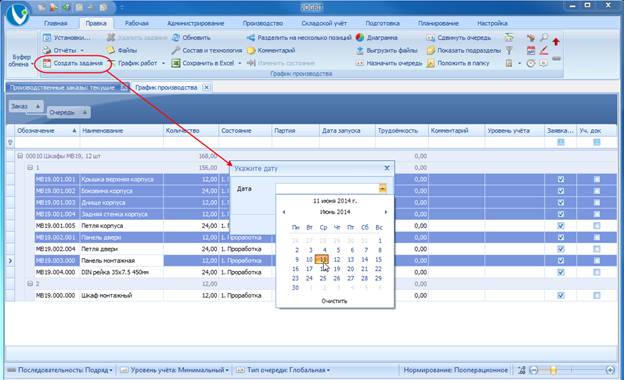Viewport: 624px width, 380px height.
Task: Click the zoom-out minus icon in status bar
Action: pos(534,370)
